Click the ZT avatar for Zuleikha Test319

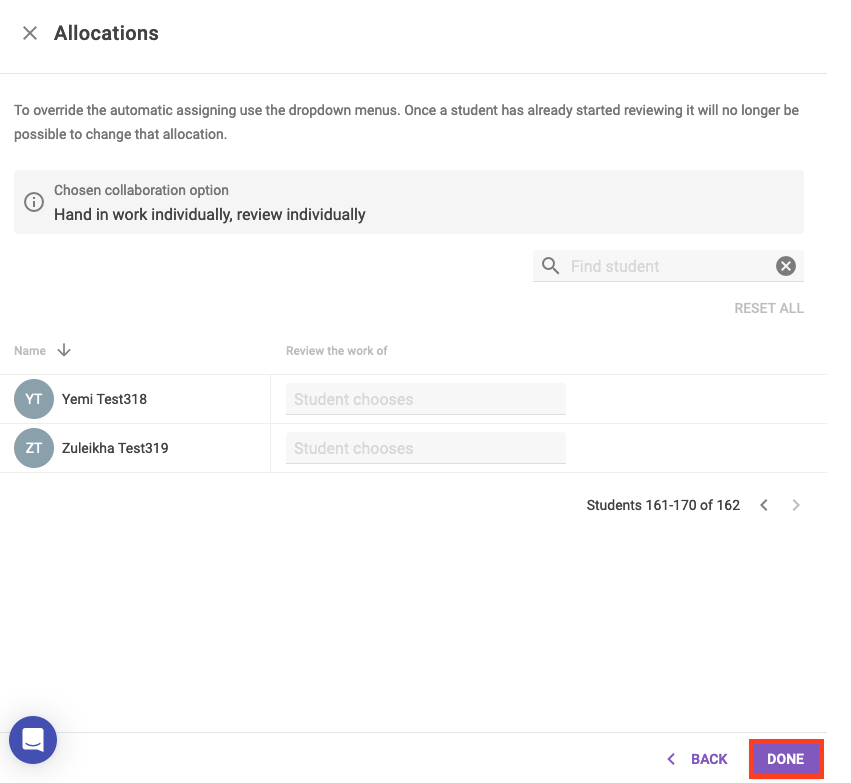[34, 448]
